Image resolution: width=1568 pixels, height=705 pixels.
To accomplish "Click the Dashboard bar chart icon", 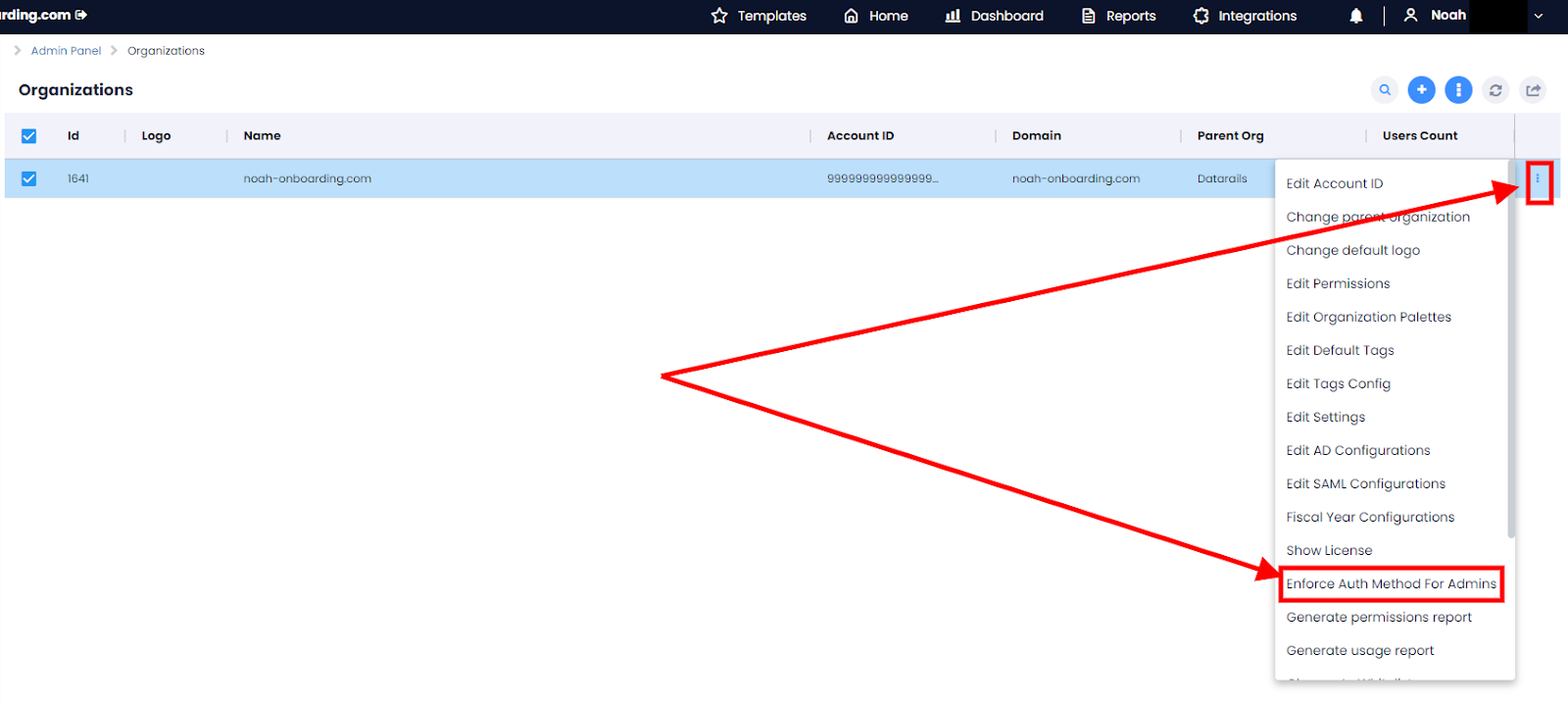I will click(x=953, y=16).
